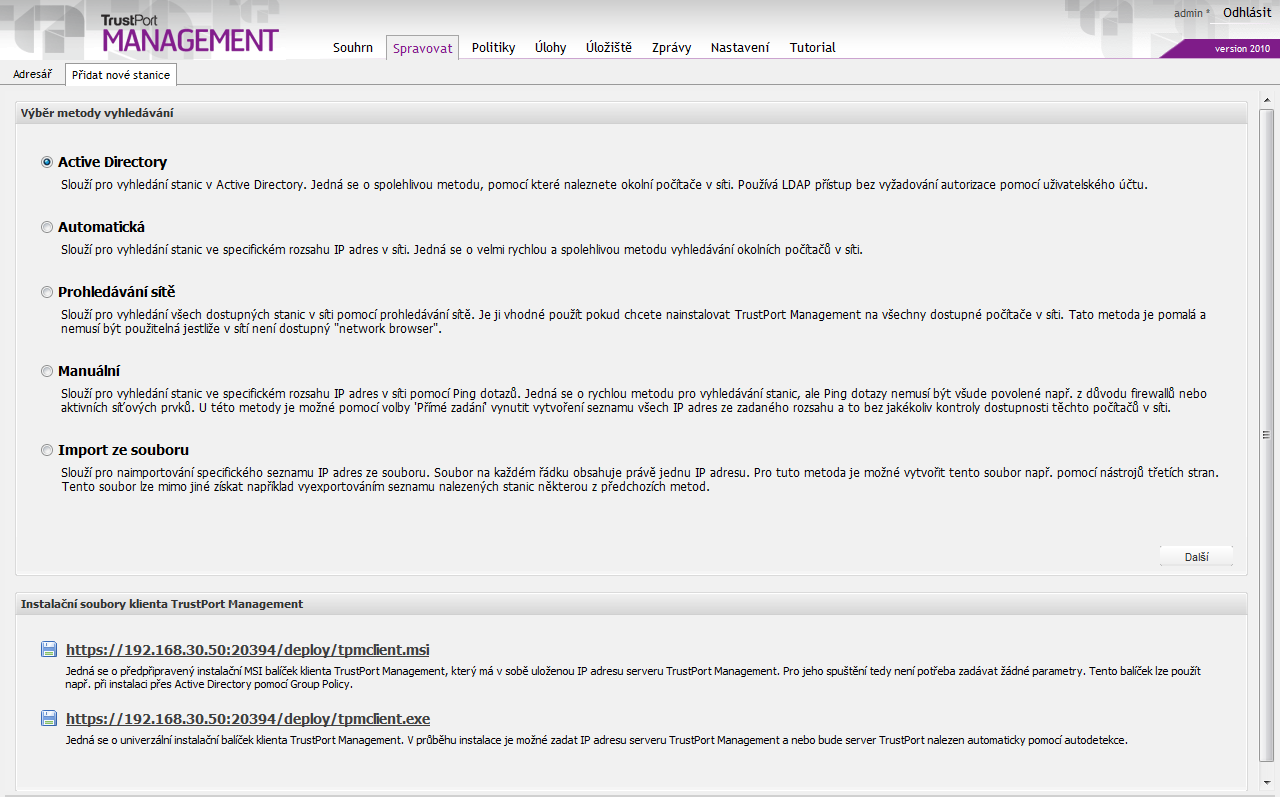
Task: Open the tpmclient.msi download link
Action: click(248, 650)
